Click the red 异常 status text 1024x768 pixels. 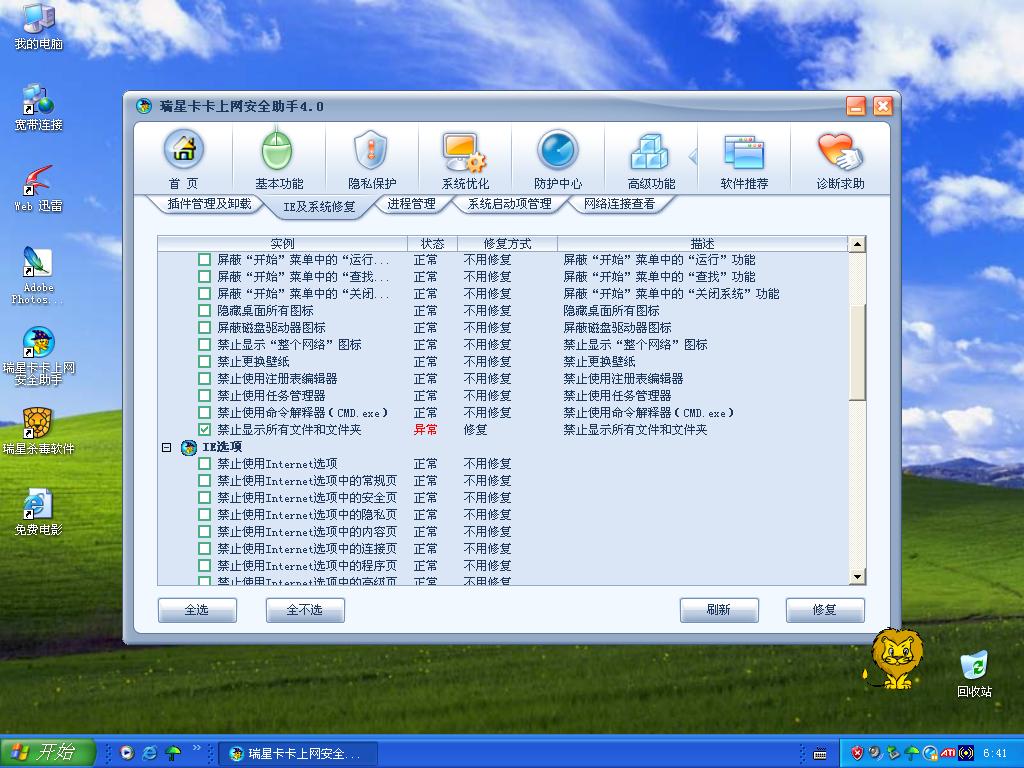pos(426,430)
